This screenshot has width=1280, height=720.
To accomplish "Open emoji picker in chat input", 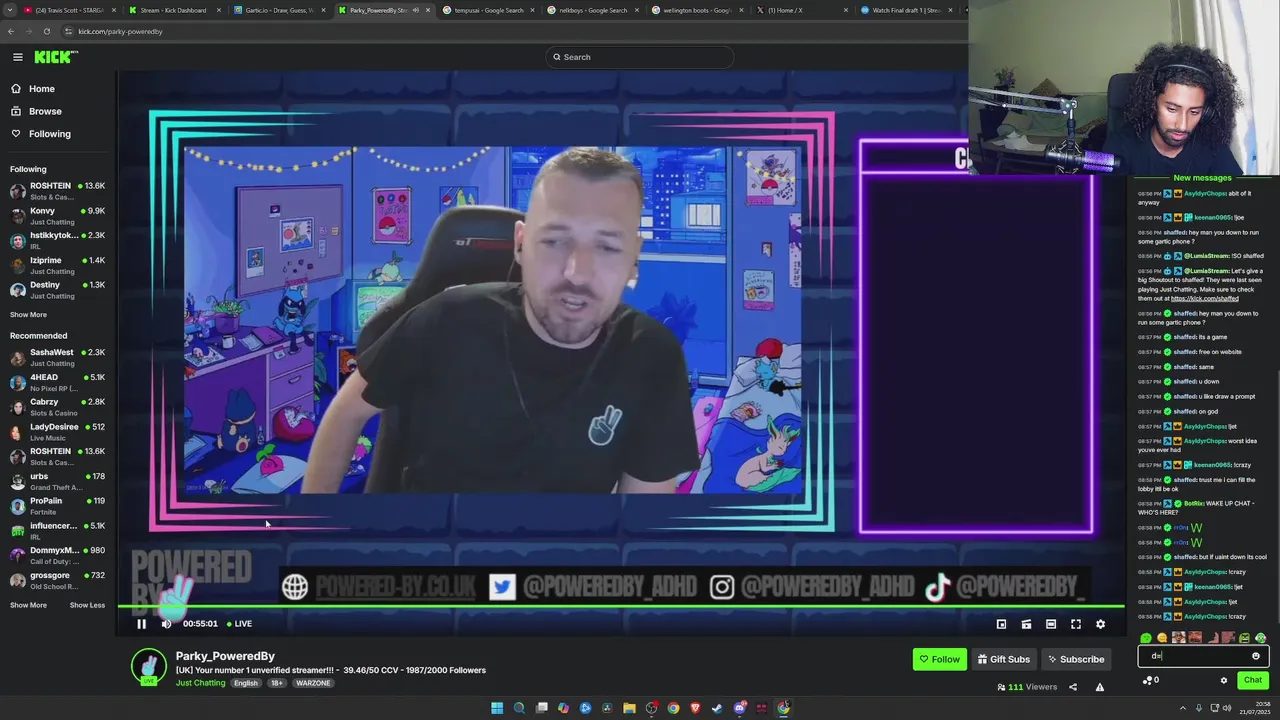I will [x=1256, y=656].
